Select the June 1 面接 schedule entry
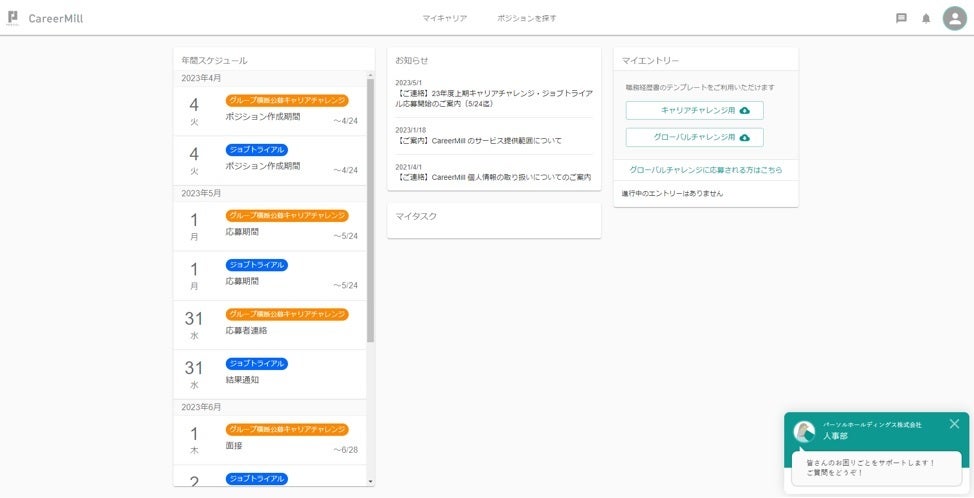This screenshot has width=974, height=498. (x=268, y=439)
